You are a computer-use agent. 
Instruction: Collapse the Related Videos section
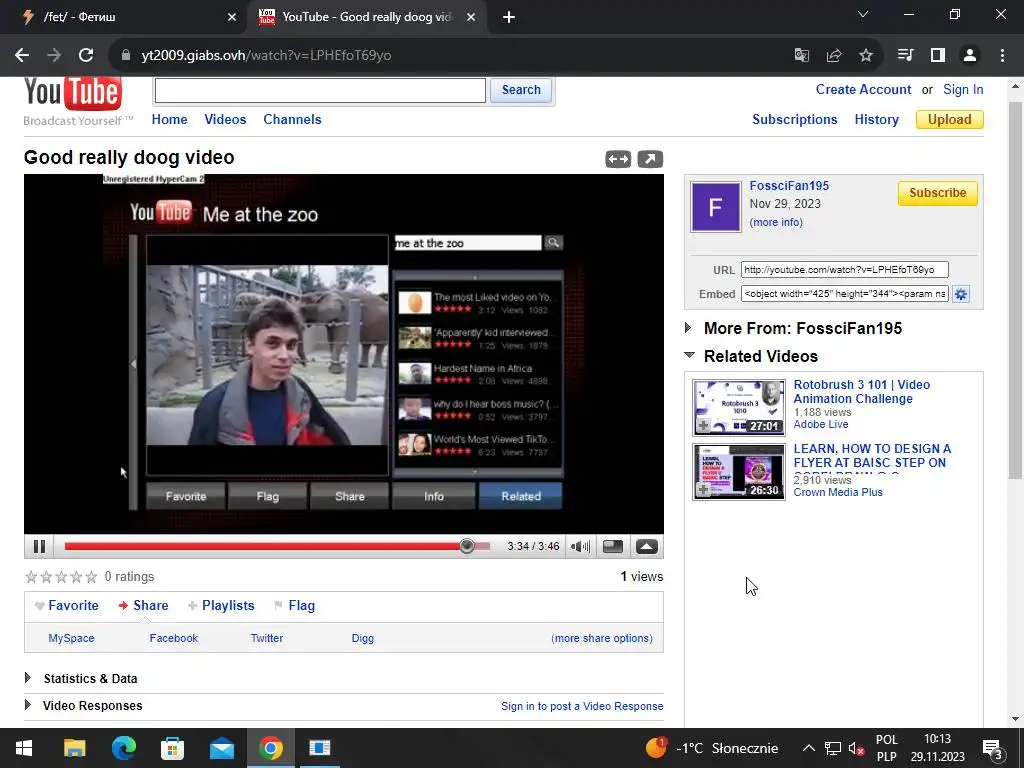tap(689, 355)
